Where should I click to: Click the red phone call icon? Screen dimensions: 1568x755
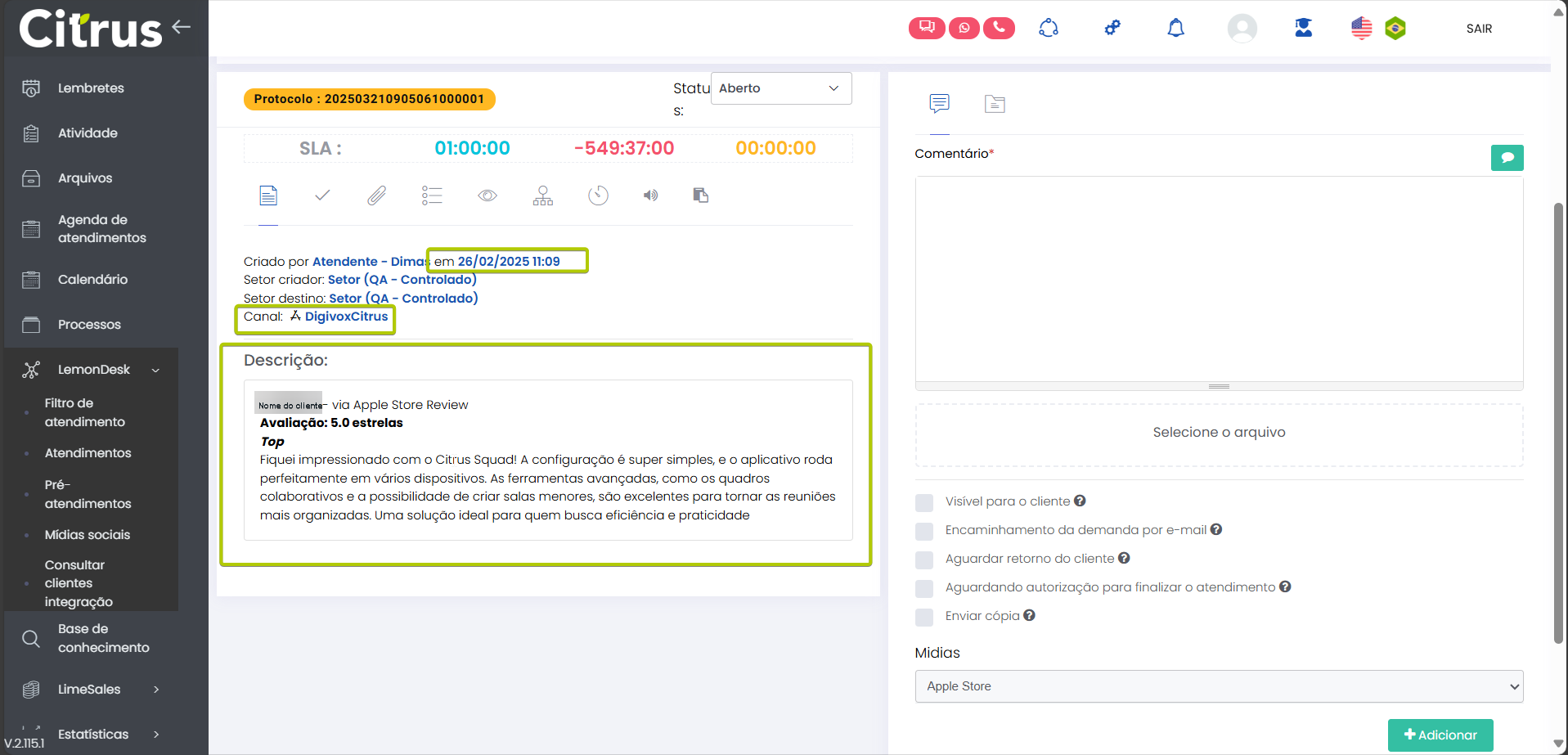tap(999, 28)
